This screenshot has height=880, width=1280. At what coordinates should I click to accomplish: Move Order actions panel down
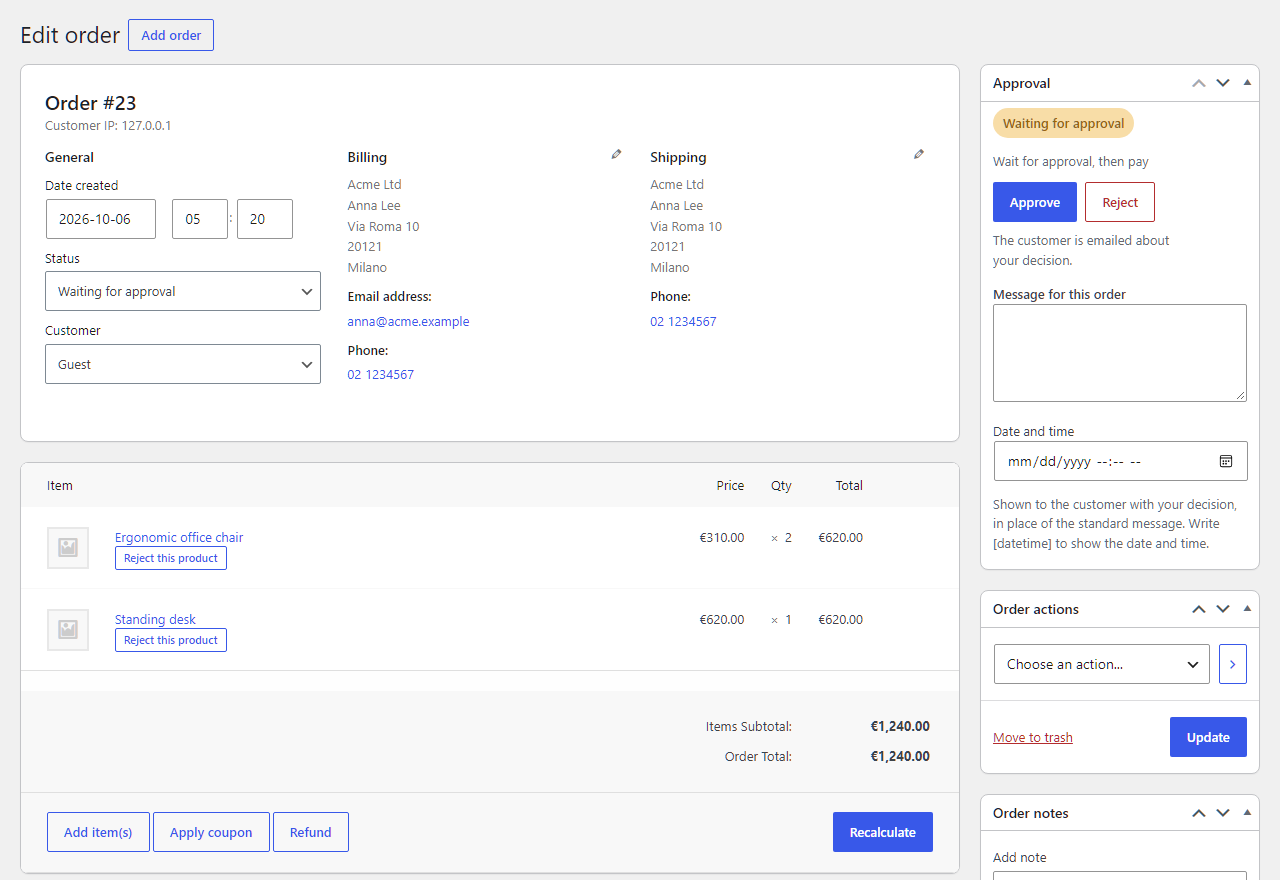coord(1223,609)
